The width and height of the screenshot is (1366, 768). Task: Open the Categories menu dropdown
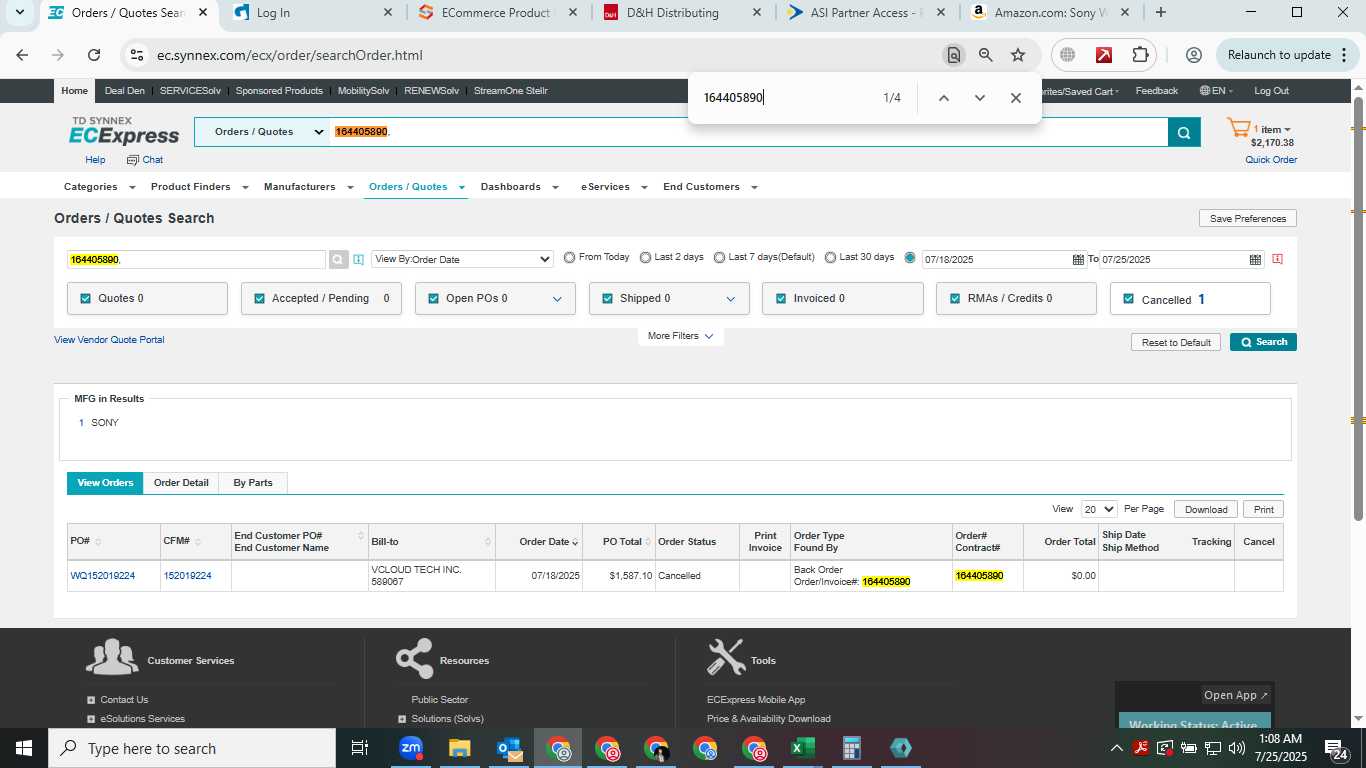(99, 187)
